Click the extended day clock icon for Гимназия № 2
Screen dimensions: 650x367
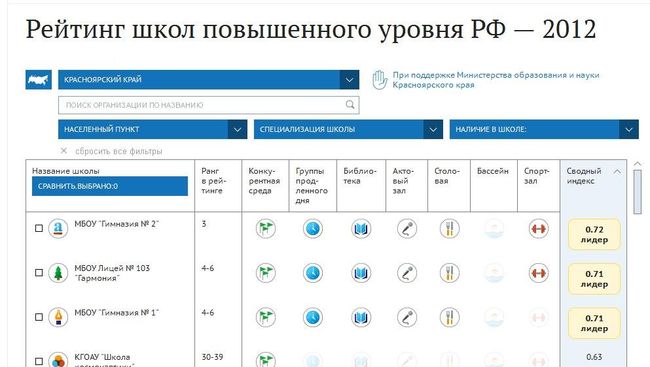313,228
